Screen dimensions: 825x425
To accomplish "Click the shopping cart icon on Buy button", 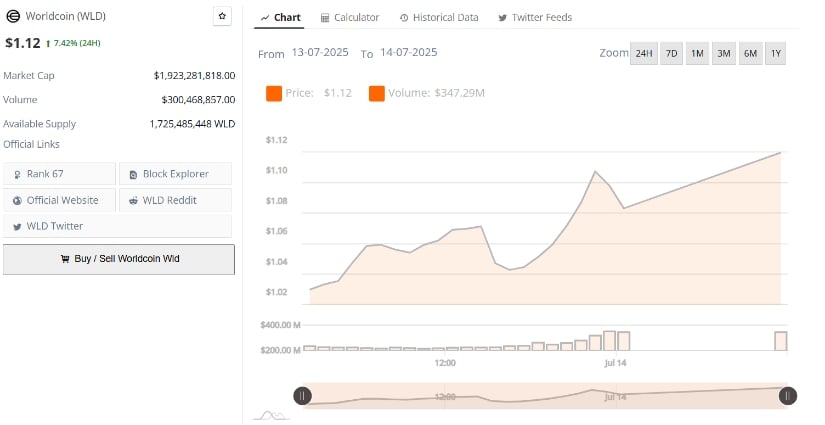I will tap(65, 259).
